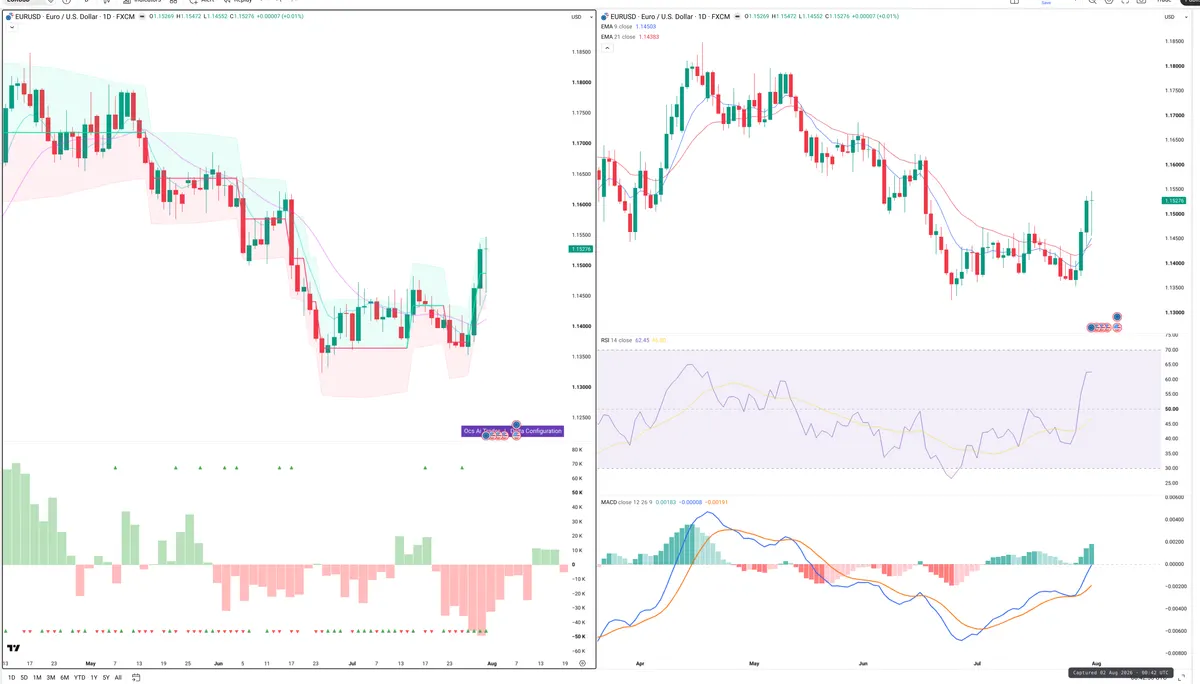Select the 6M time range
The width and height of the screenshot is (1200, 684).
(65, 677)
